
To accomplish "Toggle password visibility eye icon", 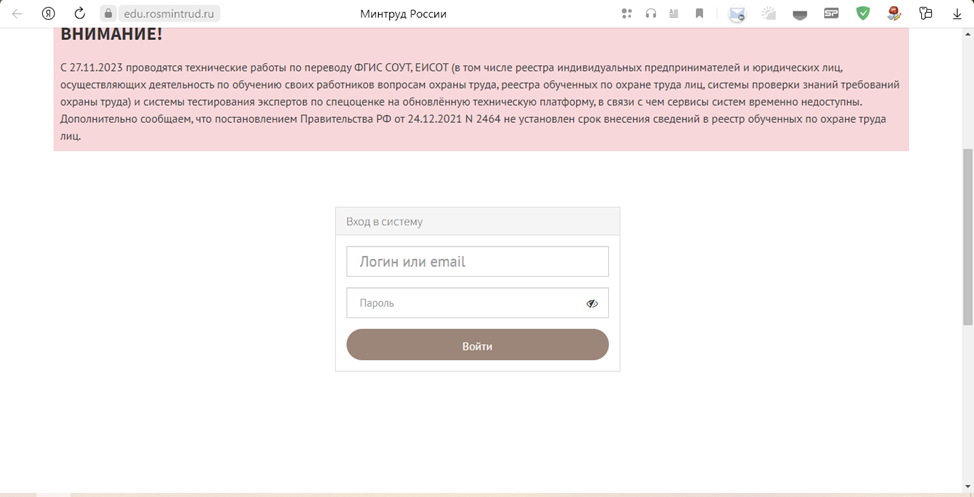I will (x=592, y=304).
